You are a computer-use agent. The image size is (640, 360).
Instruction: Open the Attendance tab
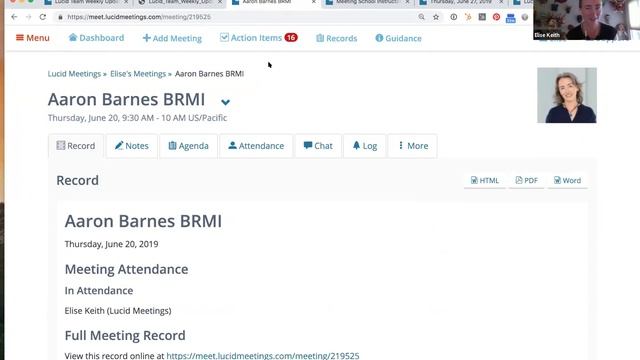tap(256, 146)
